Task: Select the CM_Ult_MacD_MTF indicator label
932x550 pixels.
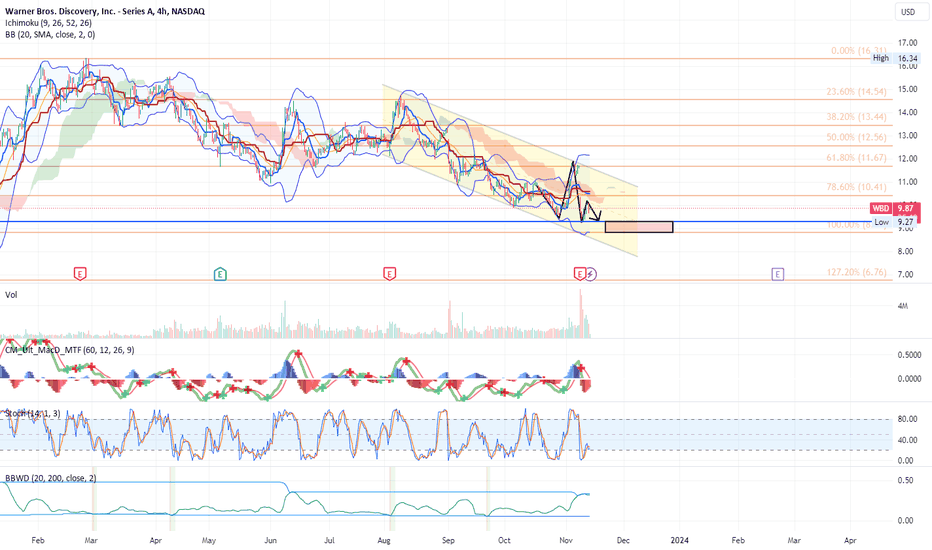Action: coord(70,350)
